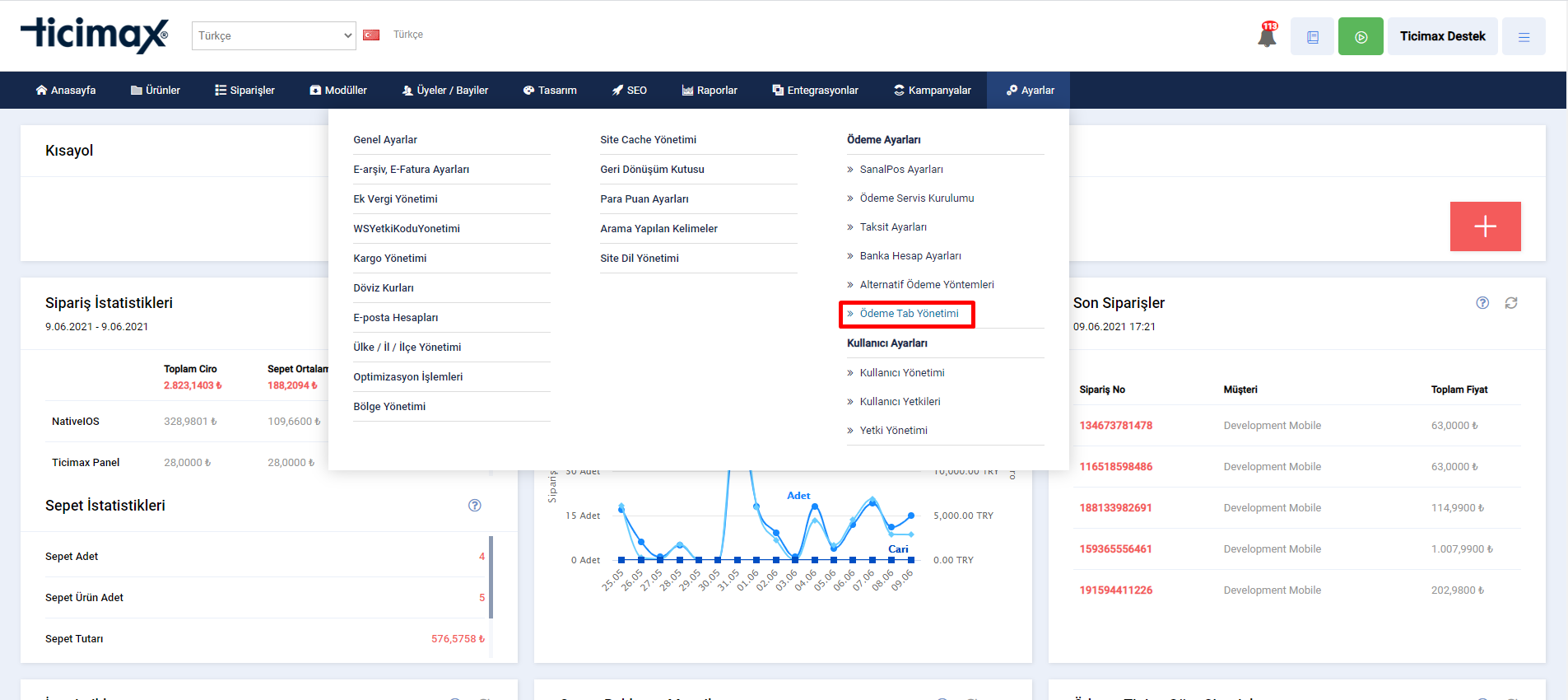
Task: Click the Sepet Tutarı value 576,5758
Action: (x=458, y=639)
